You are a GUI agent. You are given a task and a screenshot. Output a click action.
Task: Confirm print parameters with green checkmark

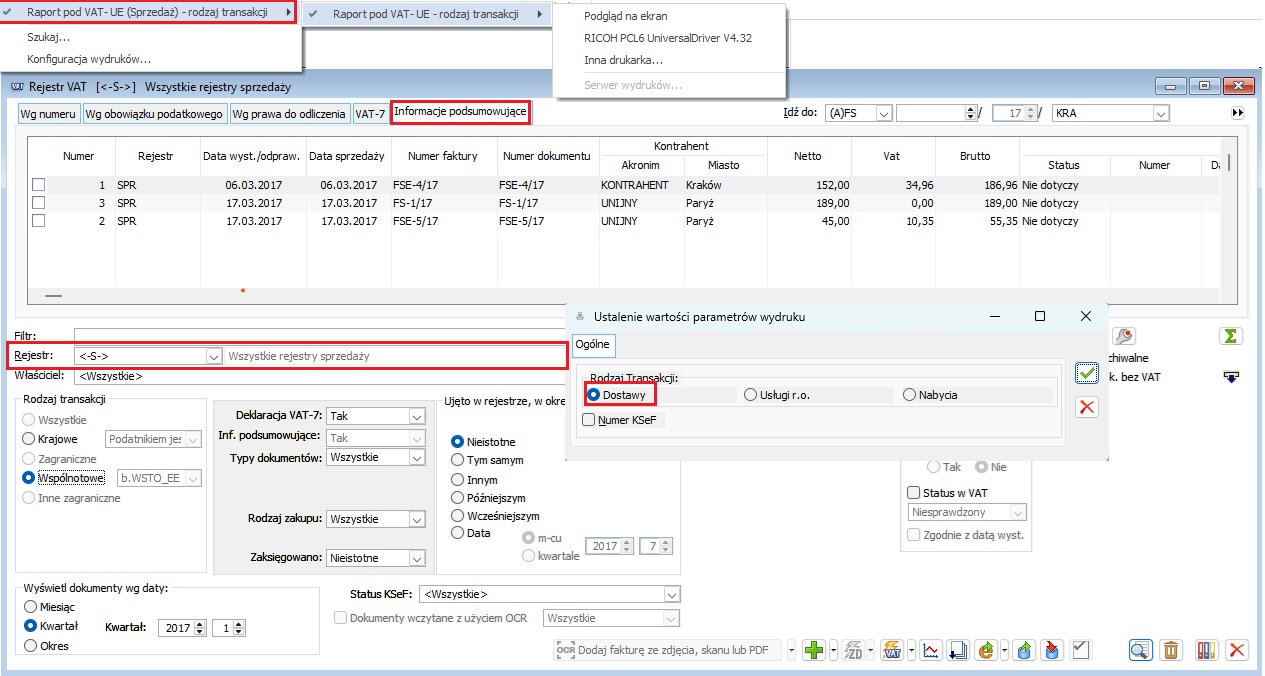pos(1087,373)
